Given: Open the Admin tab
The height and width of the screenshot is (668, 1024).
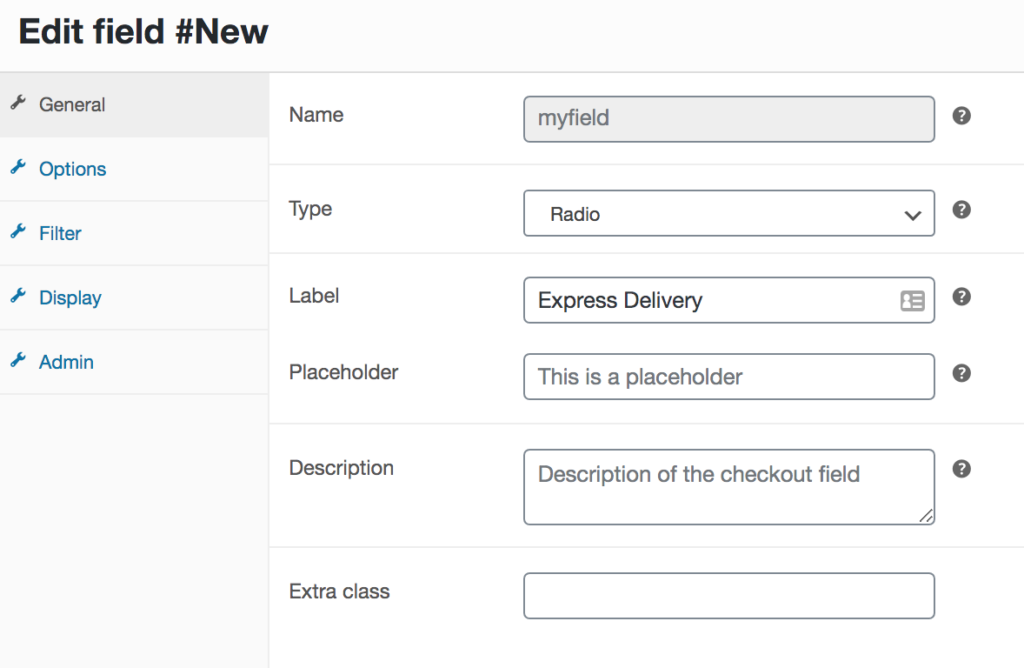Looking at the screenshot, I should tap(134, 362).
